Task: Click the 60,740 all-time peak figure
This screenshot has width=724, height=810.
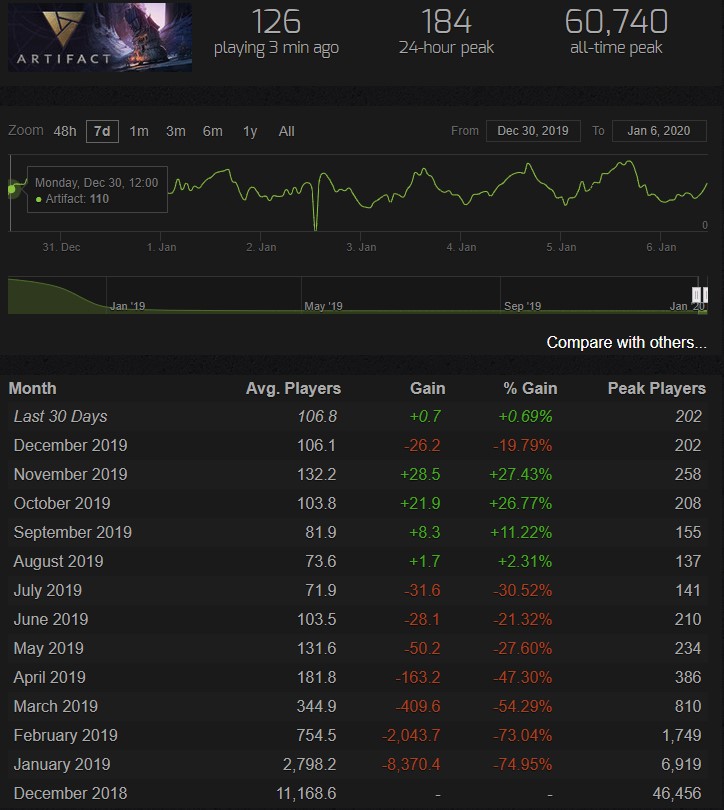Action: 616,21
